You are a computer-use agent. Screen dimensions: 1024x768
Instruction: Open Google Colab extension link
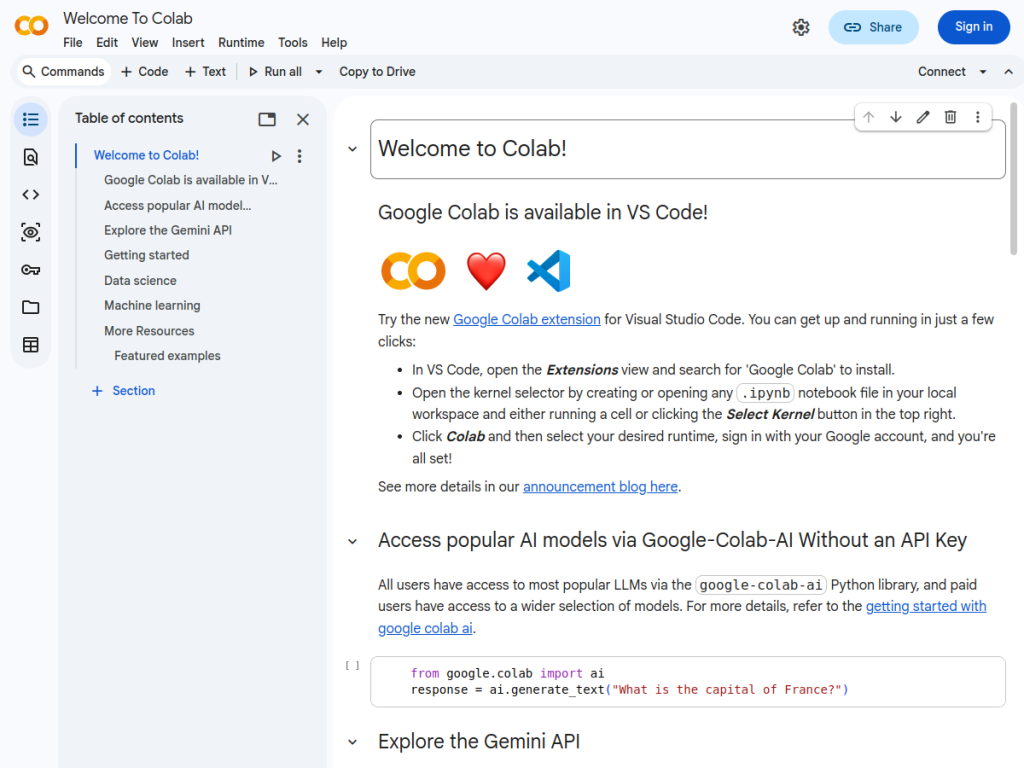(526, 319)
